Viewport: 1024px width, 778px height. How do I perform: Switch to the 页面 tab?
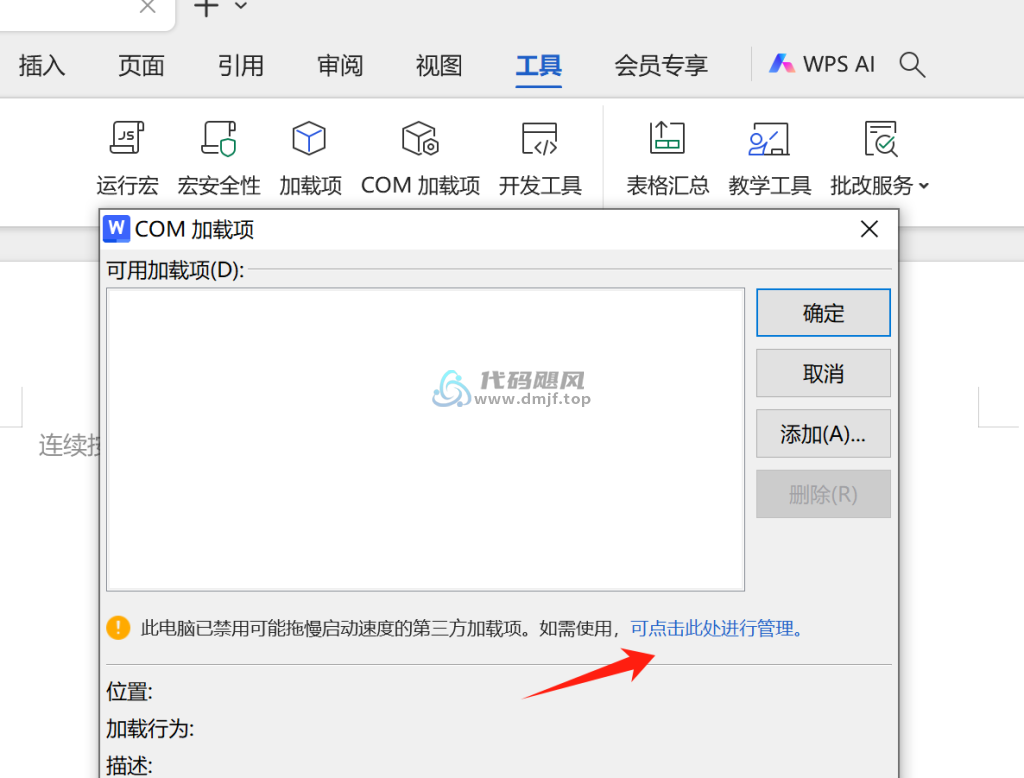(141, 65)
